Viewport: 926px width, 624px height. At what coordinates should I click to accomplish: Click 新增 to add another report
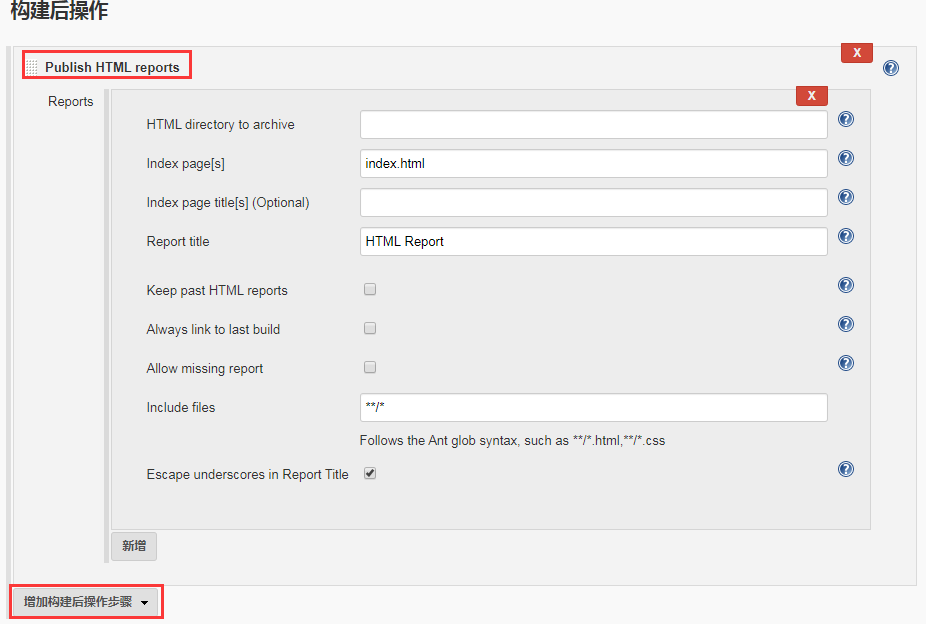[133, 546]
